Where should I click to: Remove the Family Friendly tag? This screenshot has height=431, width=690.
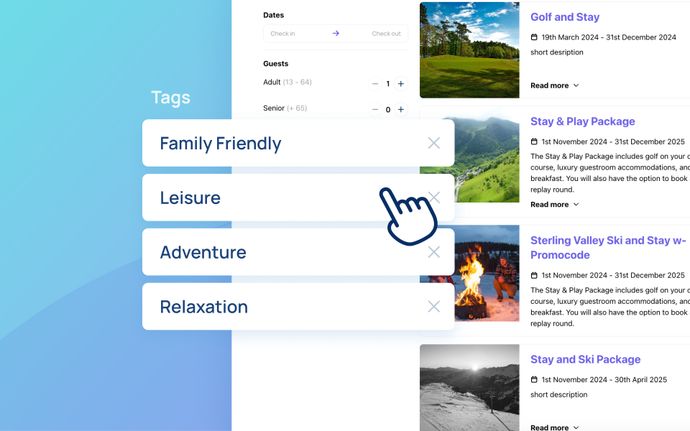pyautogui.click(x=433, y=143)
